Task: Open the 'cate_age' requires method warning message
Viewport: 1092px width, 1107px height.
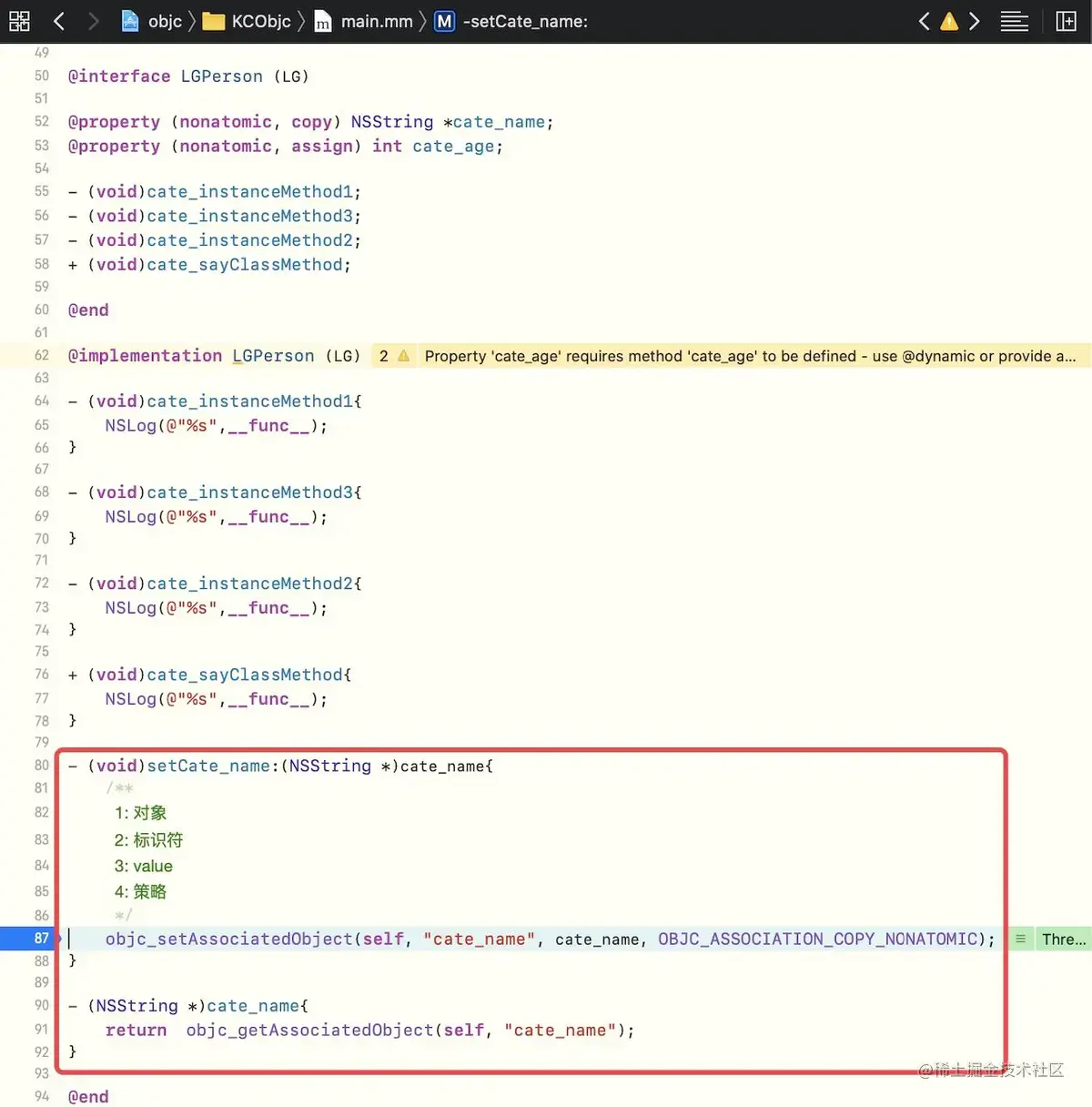Action: point(750,356)
